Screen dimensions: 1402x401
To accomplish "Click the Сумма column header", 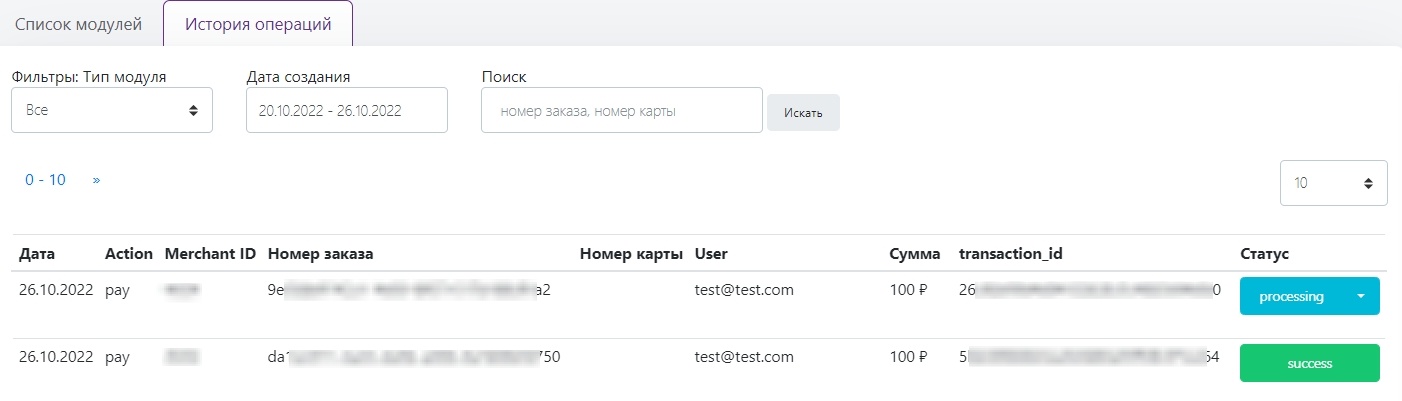I will tap(914, 254).
